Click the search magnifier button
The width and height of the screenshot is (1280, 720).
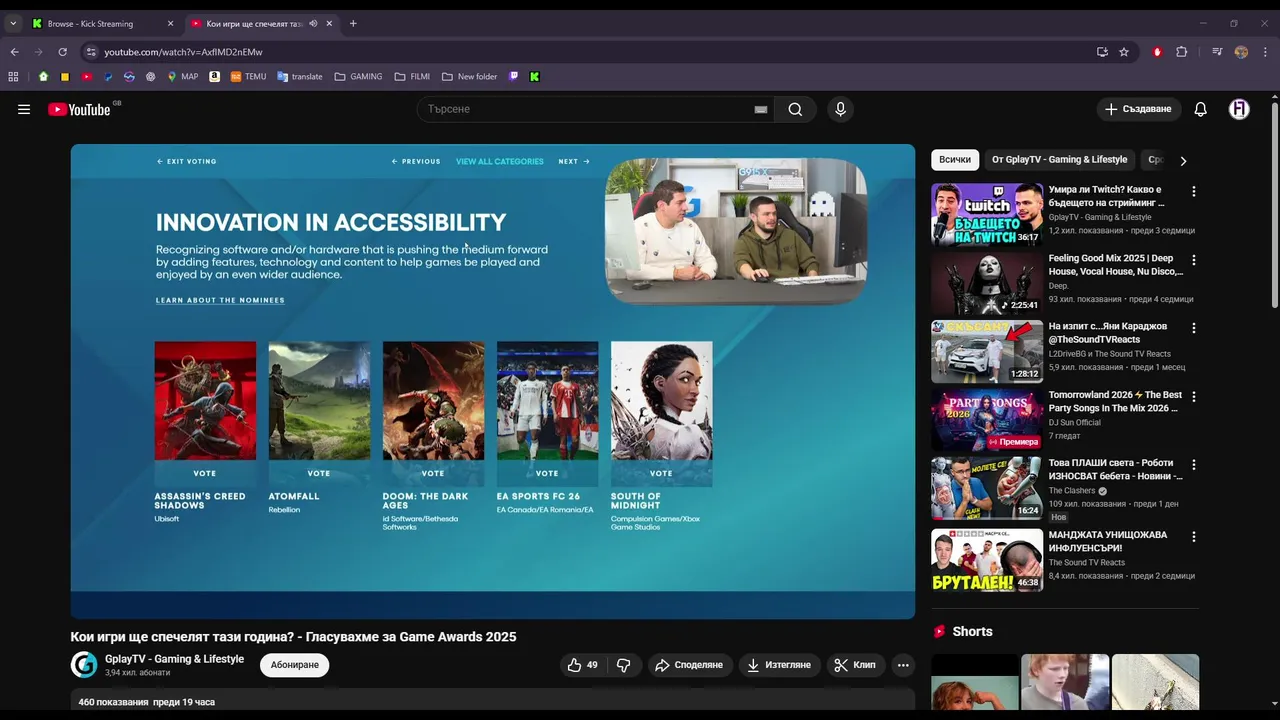tap(795, 110)
